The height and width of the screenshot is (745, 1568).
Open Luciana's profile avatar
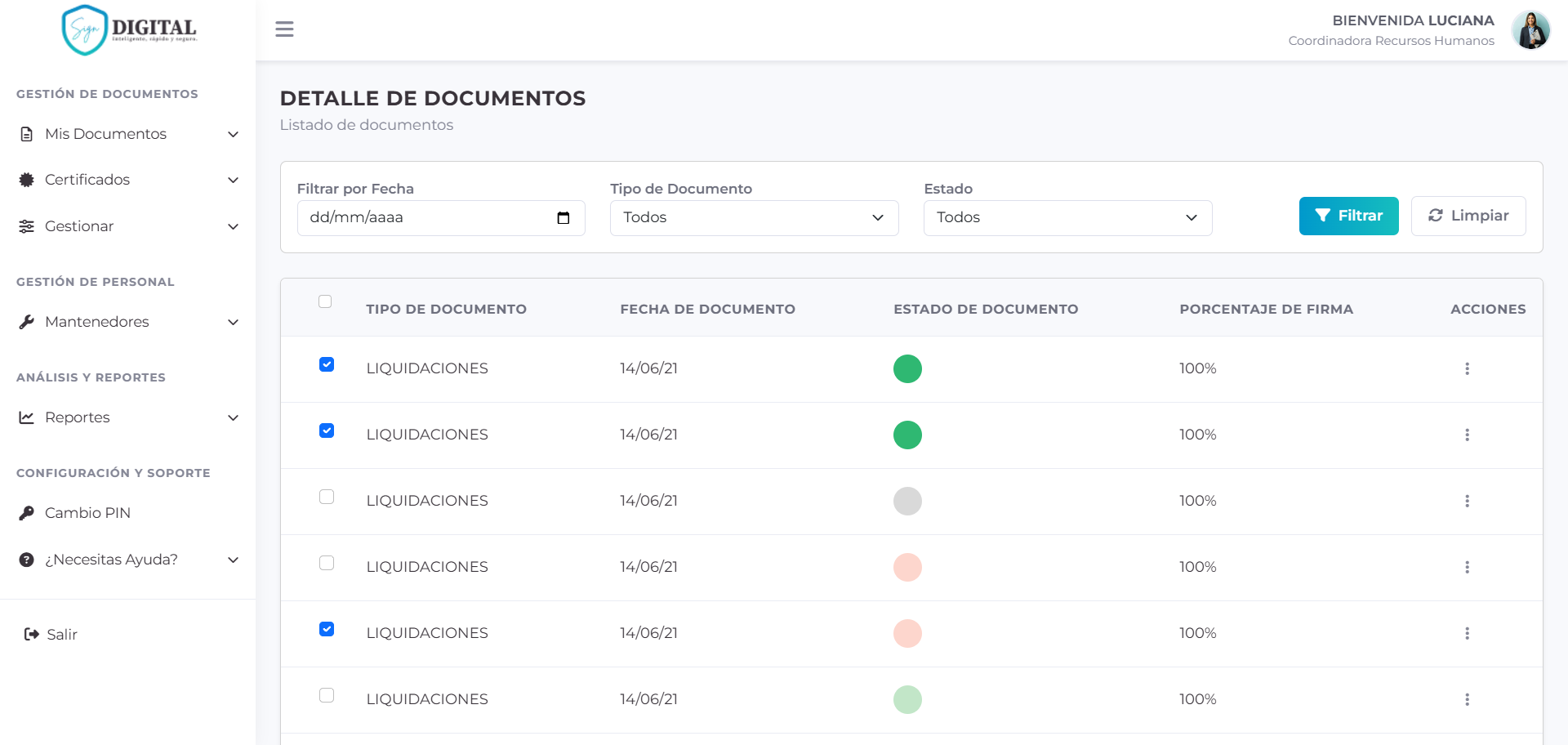(1530, 30)
